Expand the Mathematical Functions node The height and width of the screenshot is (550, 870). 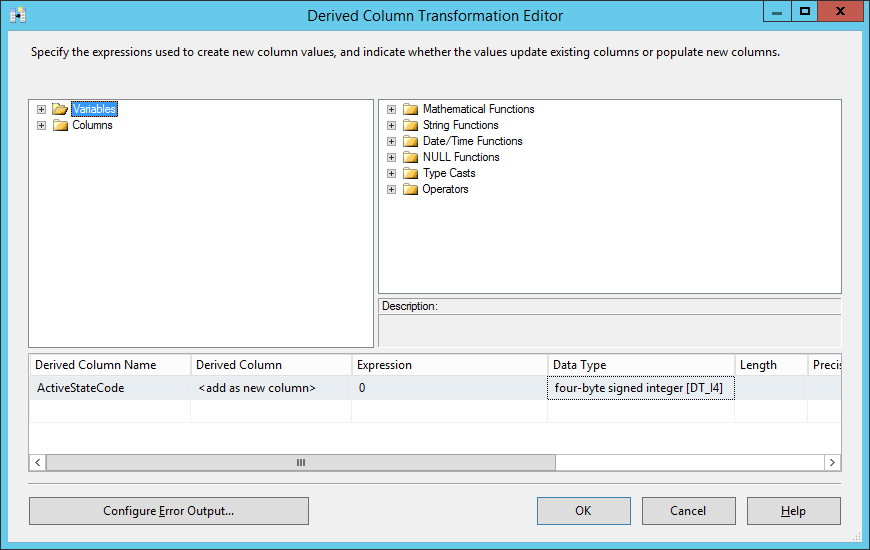click(392, 109)
